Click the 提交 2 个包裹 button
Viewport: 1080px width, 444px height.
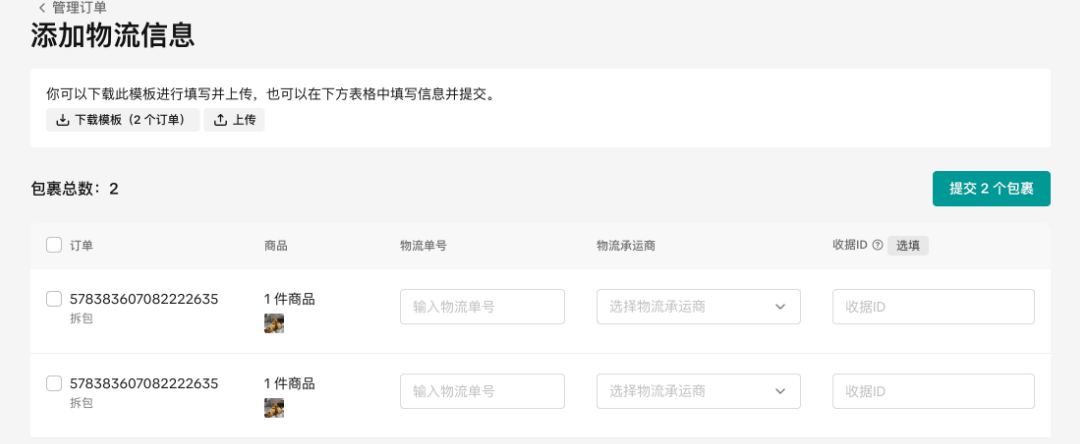pos(991,189)
